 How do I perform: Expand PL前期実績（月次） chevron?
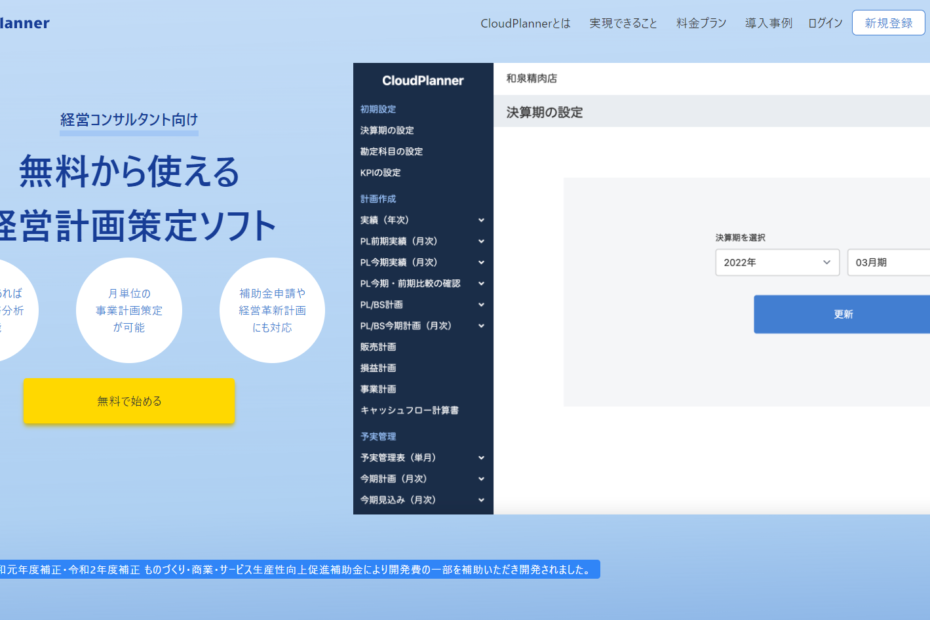pyautogui.click(x=481, y=241)
